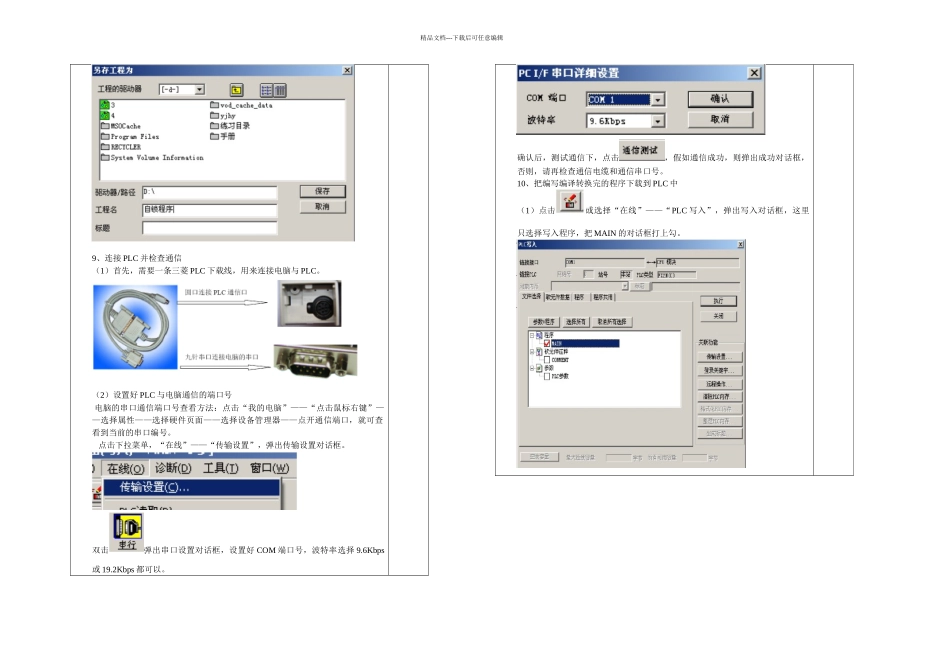
Task: Close the PC I/F serial settings dialog
Action: pyautogui.click(x=754, y=73)
